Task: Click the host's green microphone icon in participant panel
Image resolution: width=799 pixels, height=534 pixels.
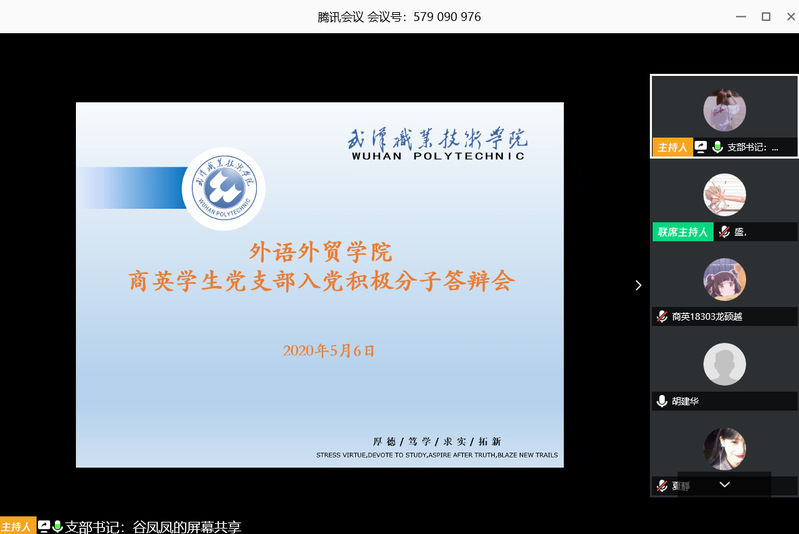Action: pyautogui.click(x=717, y=147)
